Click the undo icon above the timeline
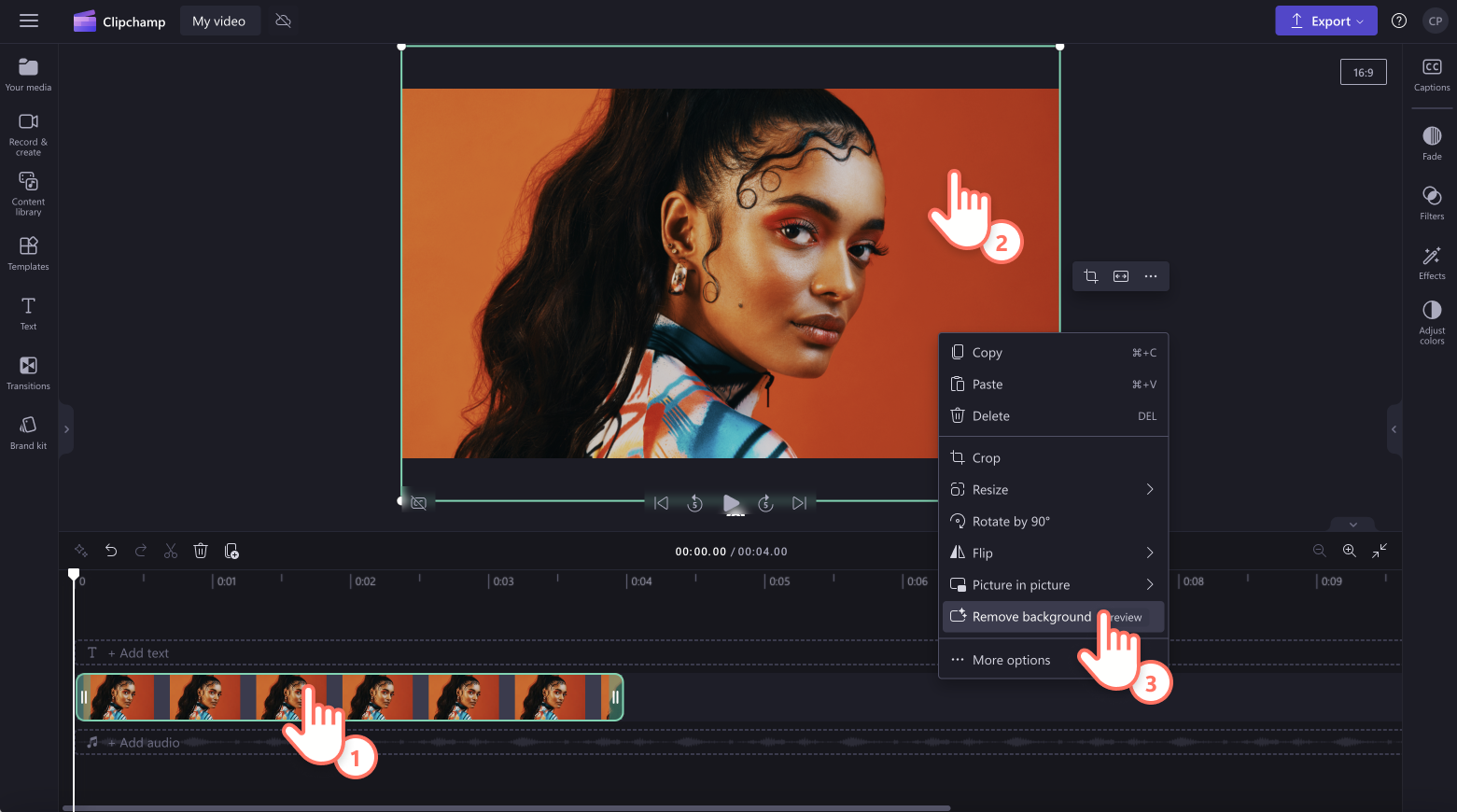This screenshot has height=812, width=1457. click(111, 551)
